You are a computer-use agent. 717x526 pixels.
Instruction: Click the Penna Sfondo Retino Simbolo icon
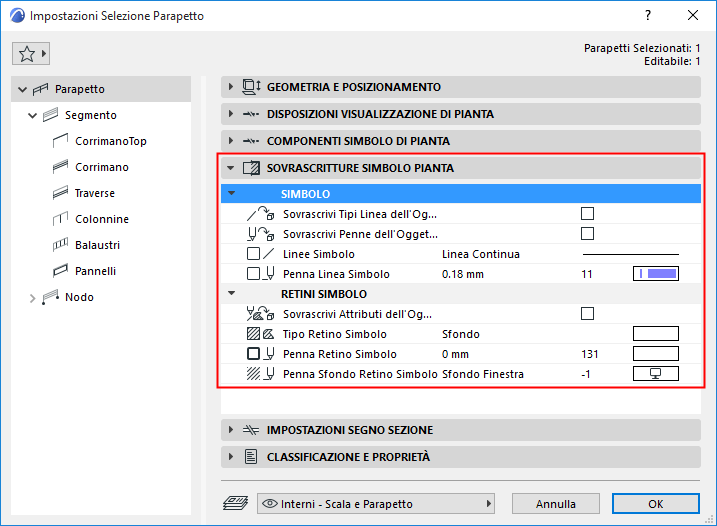261,374
